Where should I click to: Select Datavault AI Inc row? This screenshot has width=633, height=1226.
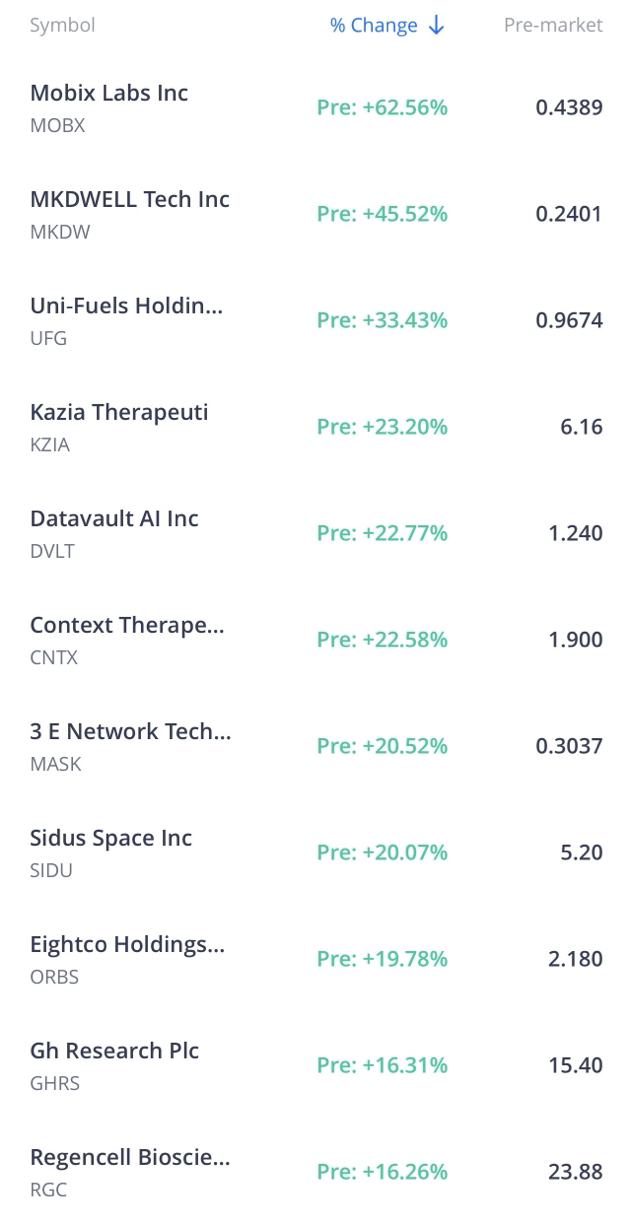coord(316,533)
